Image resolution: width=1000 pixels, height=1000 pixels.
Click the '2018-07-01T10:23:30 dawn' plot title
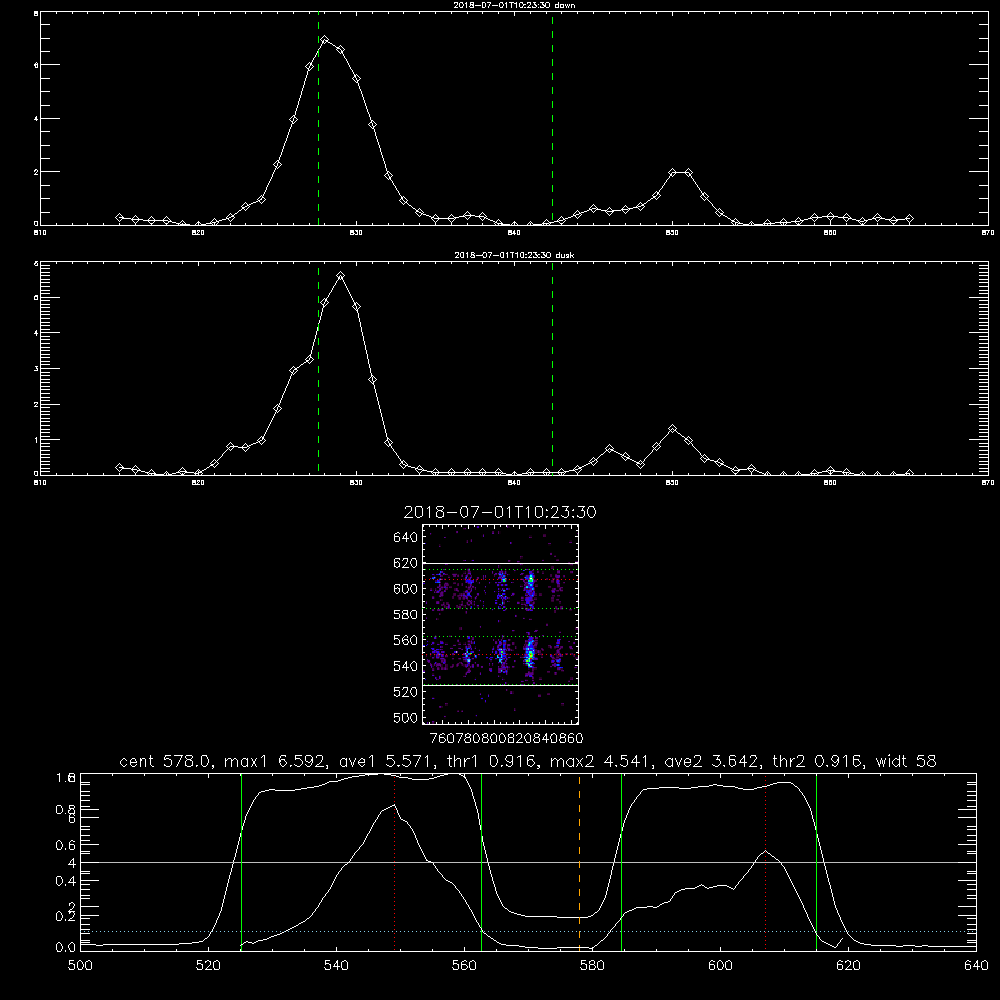(514, 5)
